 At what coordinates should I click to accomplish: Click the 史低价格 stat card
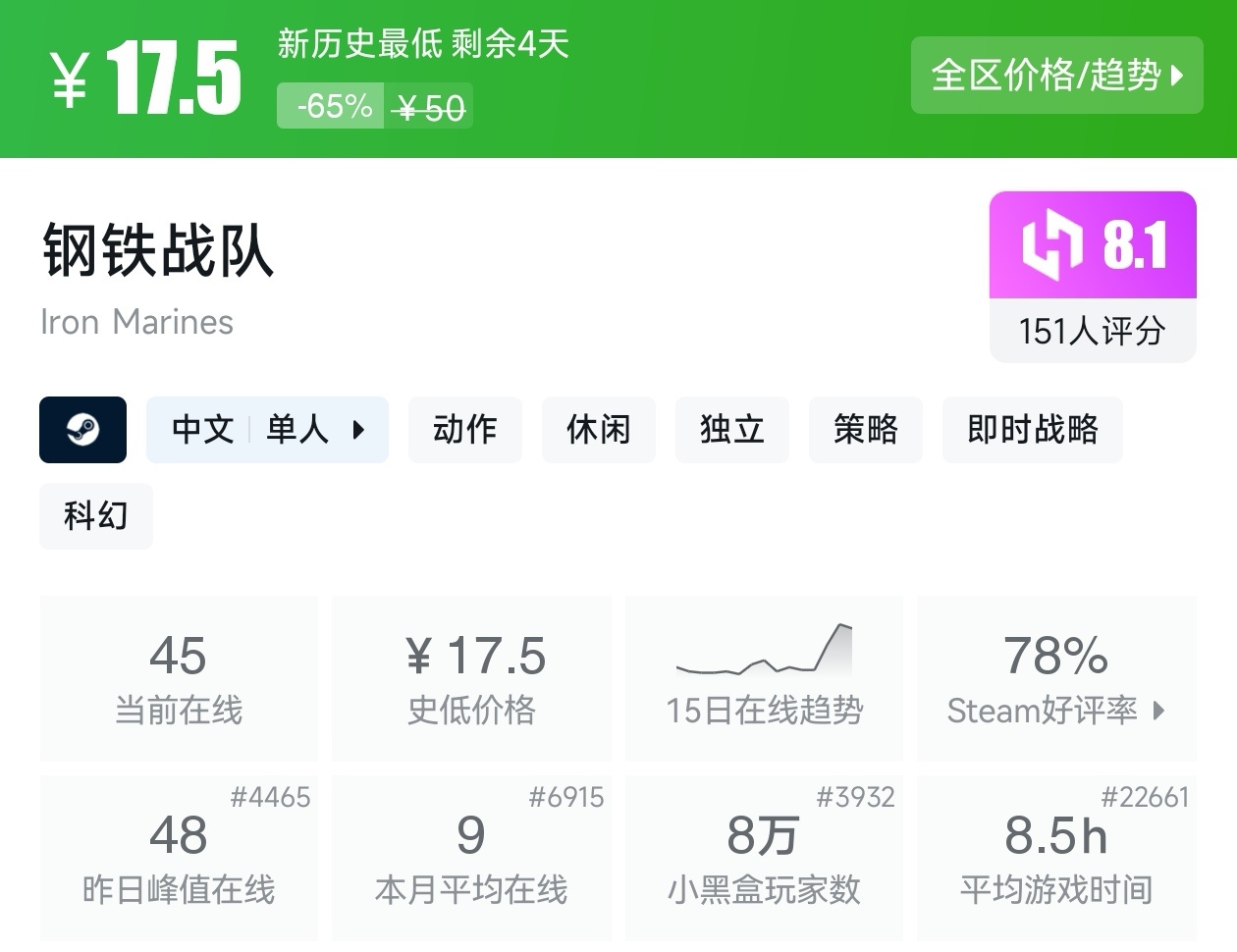point(471,677)
